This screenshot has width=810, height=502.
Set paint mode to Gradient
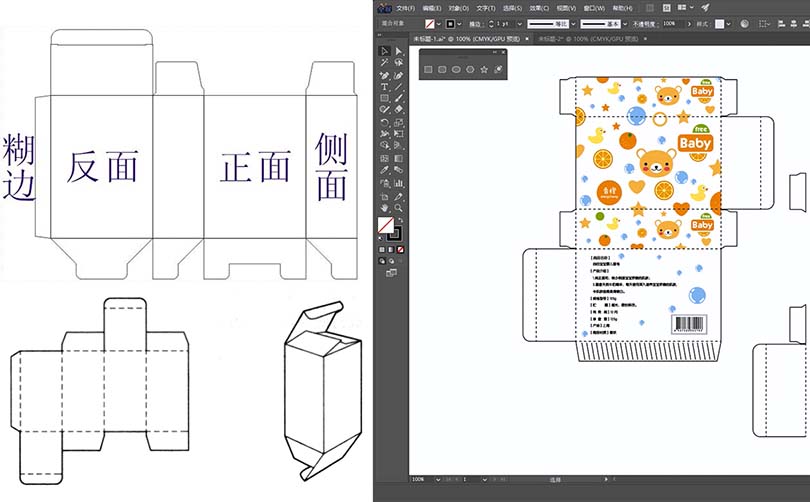coord(391,249)
